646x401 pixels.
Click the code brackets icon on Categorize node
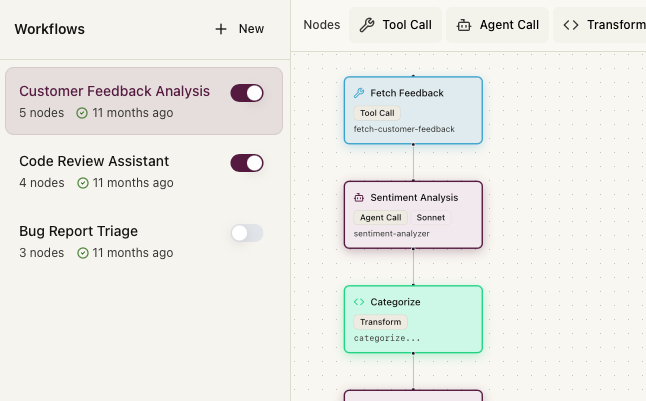point(359,302)
